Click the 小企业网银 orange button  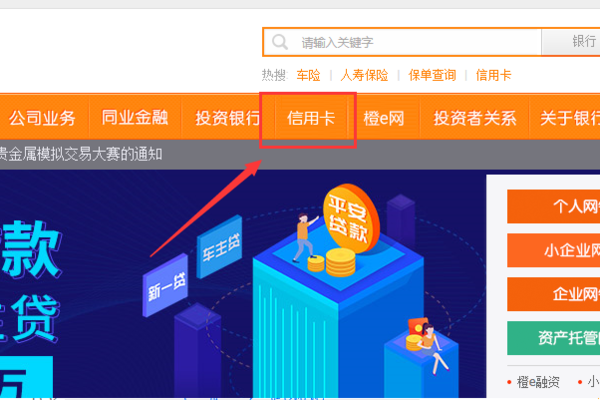tap(553, 250)
